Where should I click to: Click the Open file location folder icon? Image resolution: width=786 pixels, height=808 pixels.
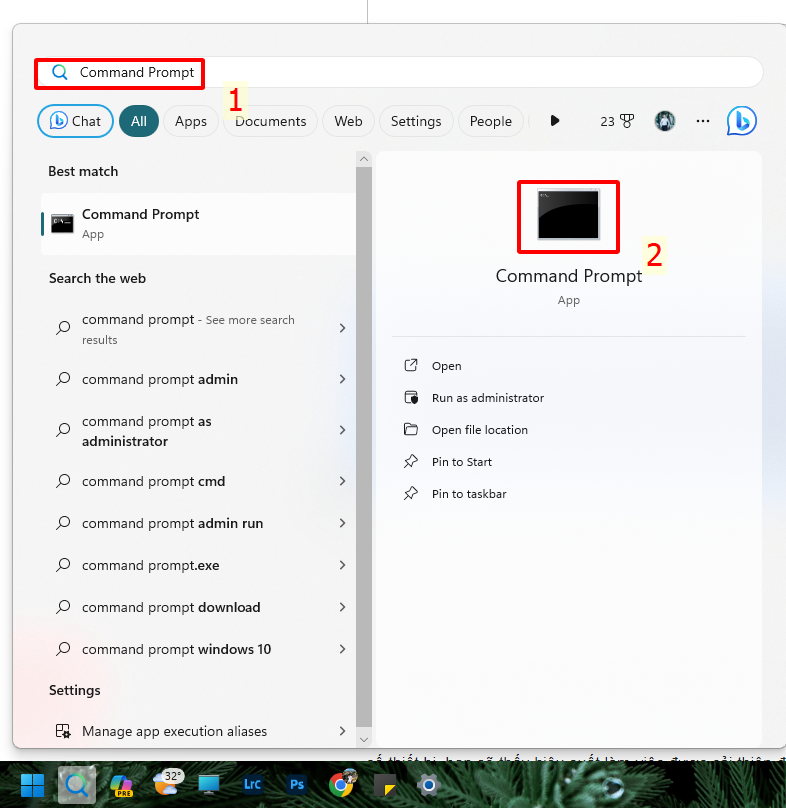[411, 429]
